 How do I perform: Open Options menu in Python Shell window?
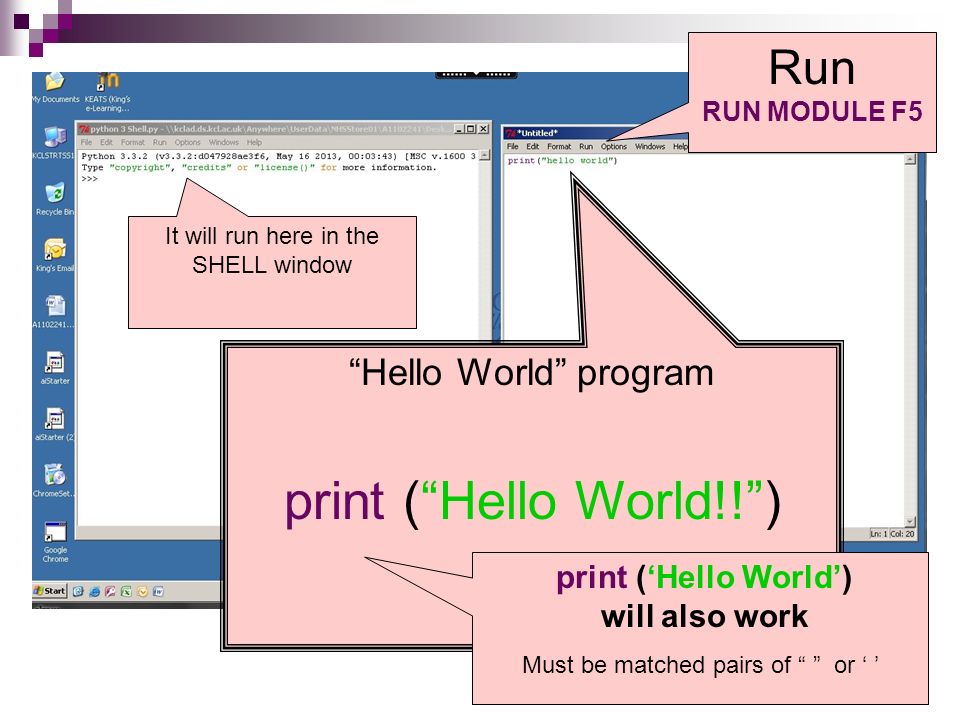coord(187,142)
